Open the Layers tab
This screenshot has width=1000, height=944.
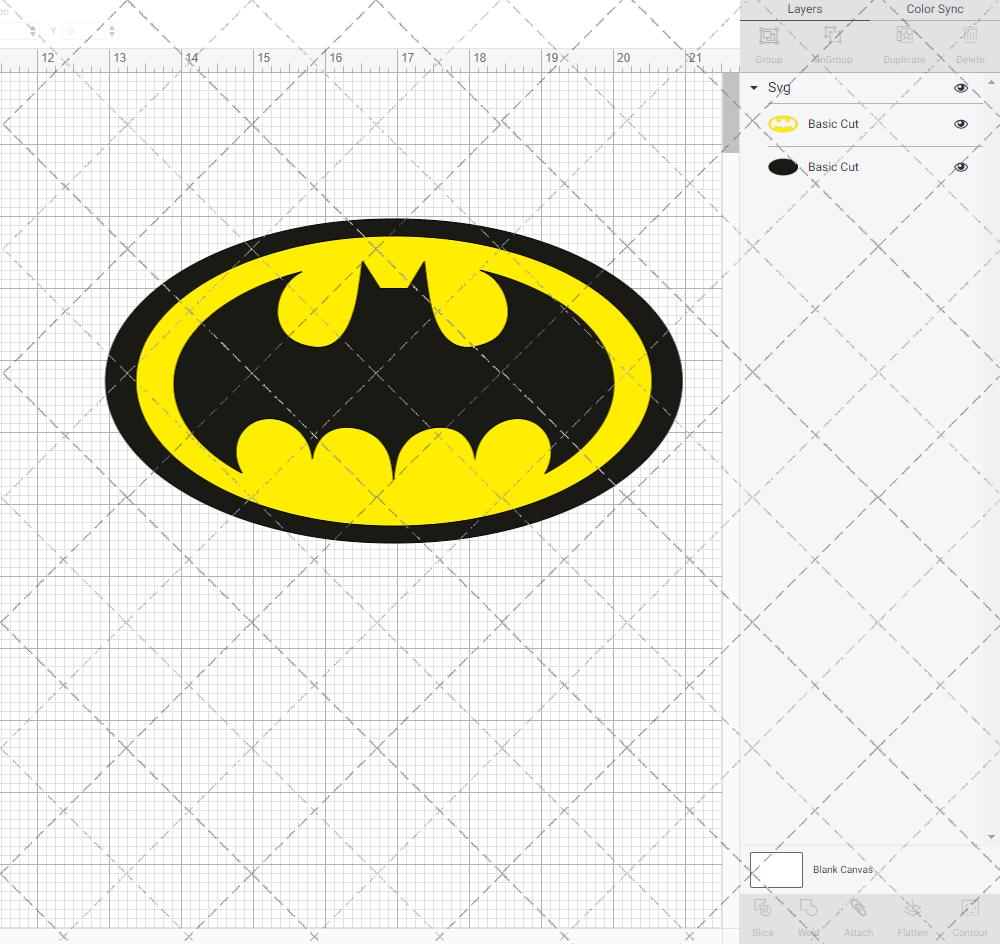(804, 9)
